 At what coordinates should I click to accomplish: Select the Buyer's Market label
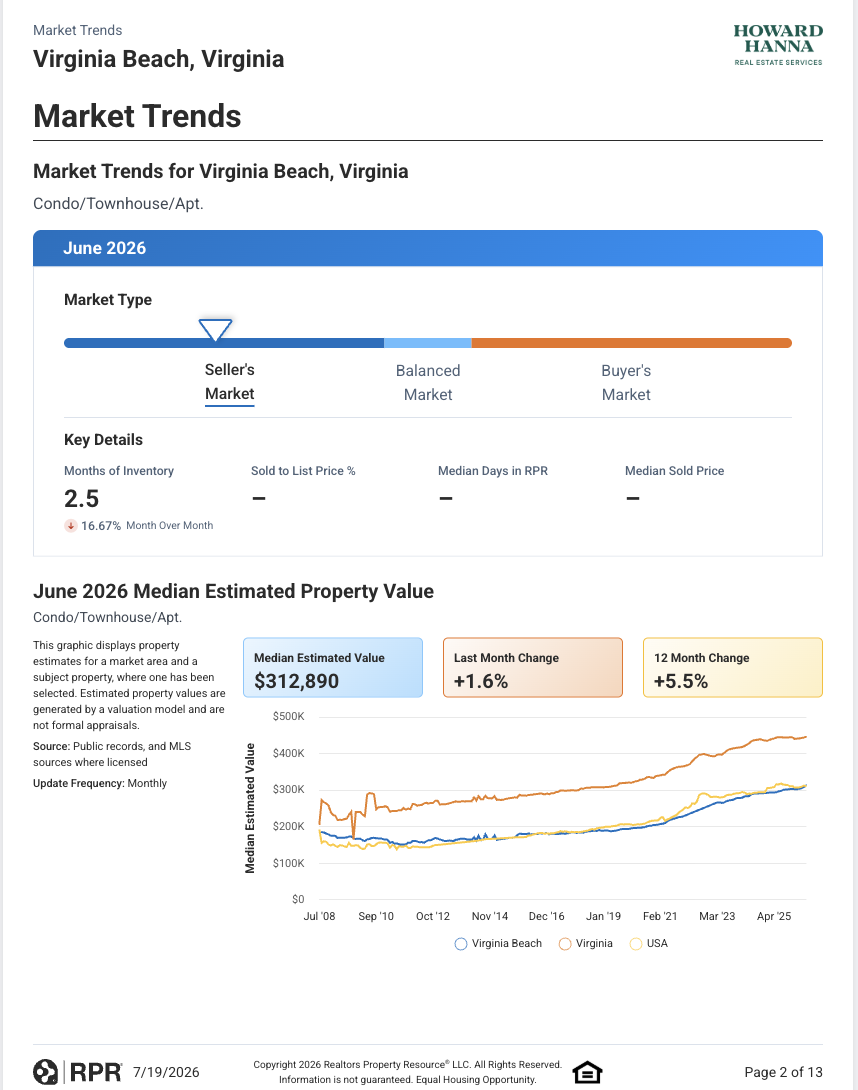pos(626,382)
